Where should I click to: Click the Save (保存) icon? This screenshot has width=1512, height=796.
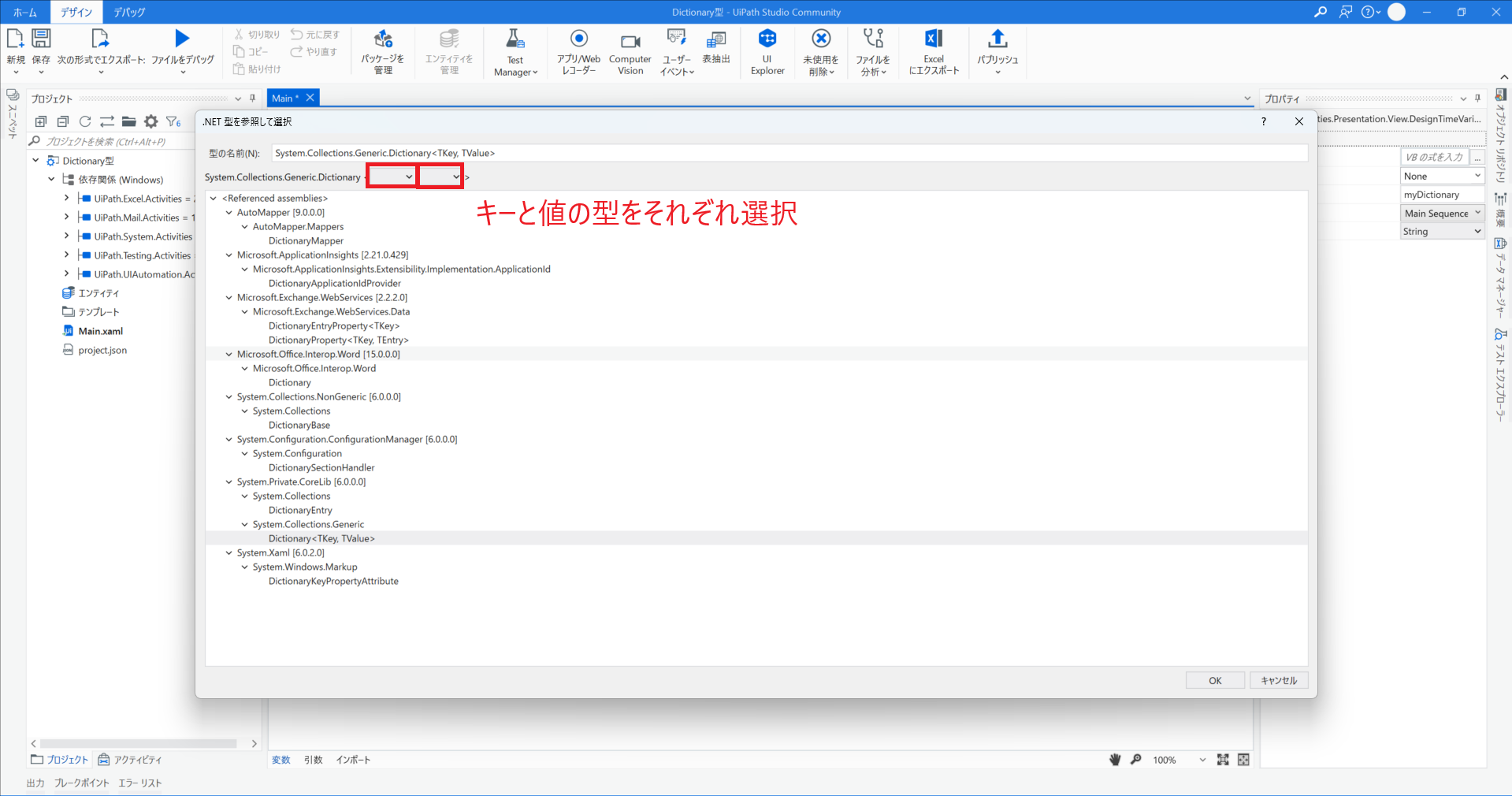41,38
